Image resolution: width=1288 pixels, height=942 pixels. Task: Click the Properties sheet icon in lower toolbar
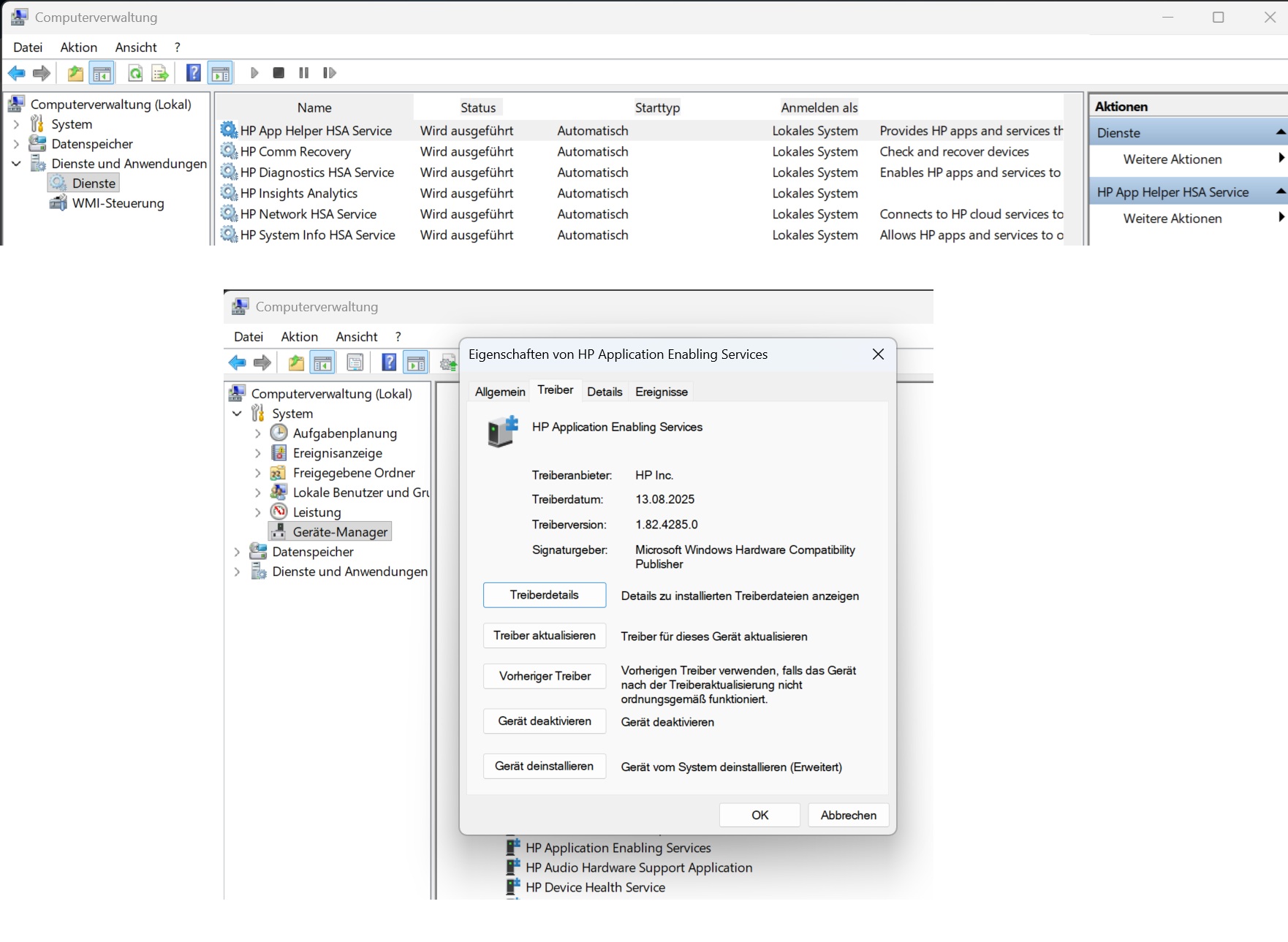[355, 362]
